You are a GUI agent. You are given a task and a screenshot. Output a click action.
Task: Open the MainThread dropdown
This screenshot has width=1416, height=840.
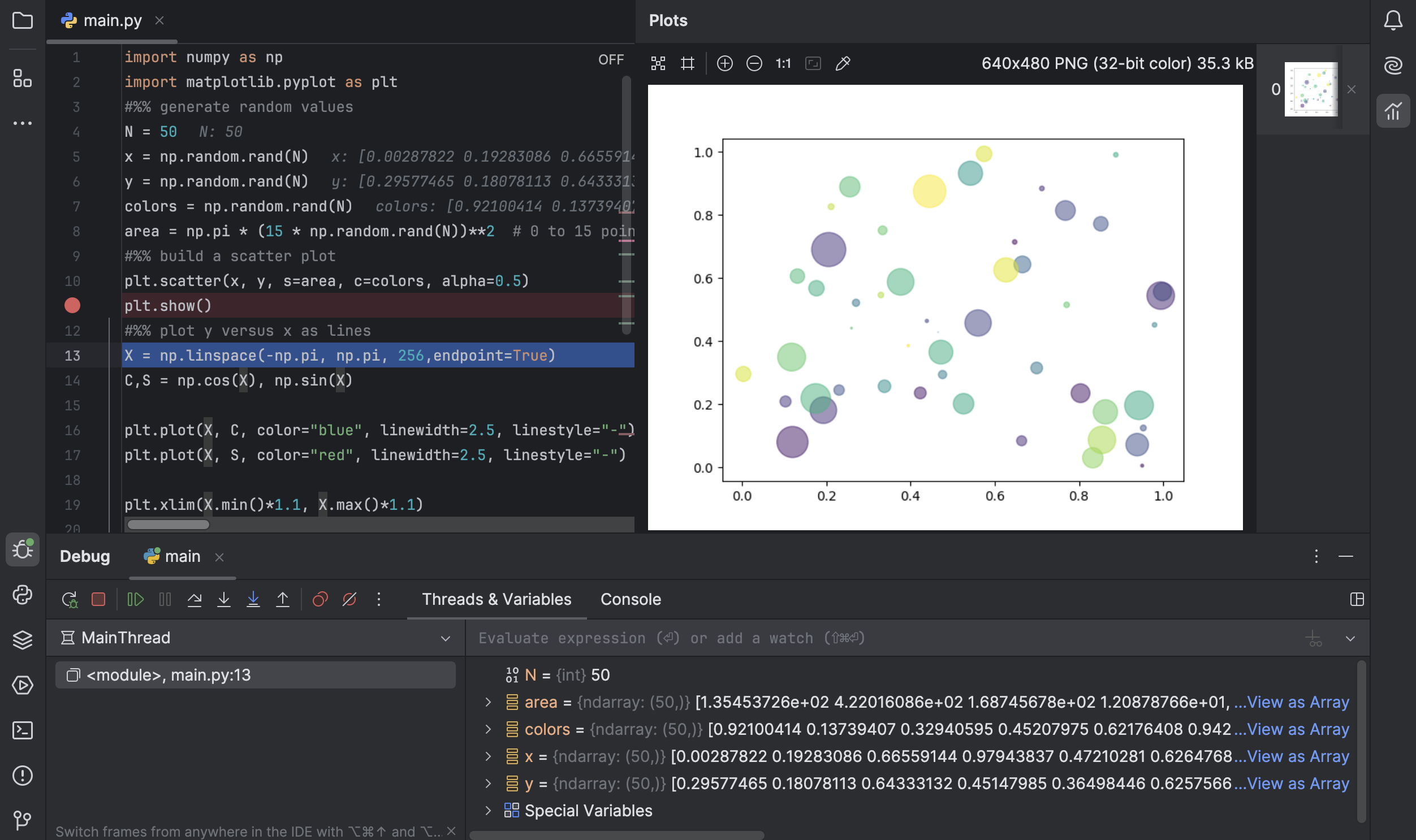pos(445,639)
